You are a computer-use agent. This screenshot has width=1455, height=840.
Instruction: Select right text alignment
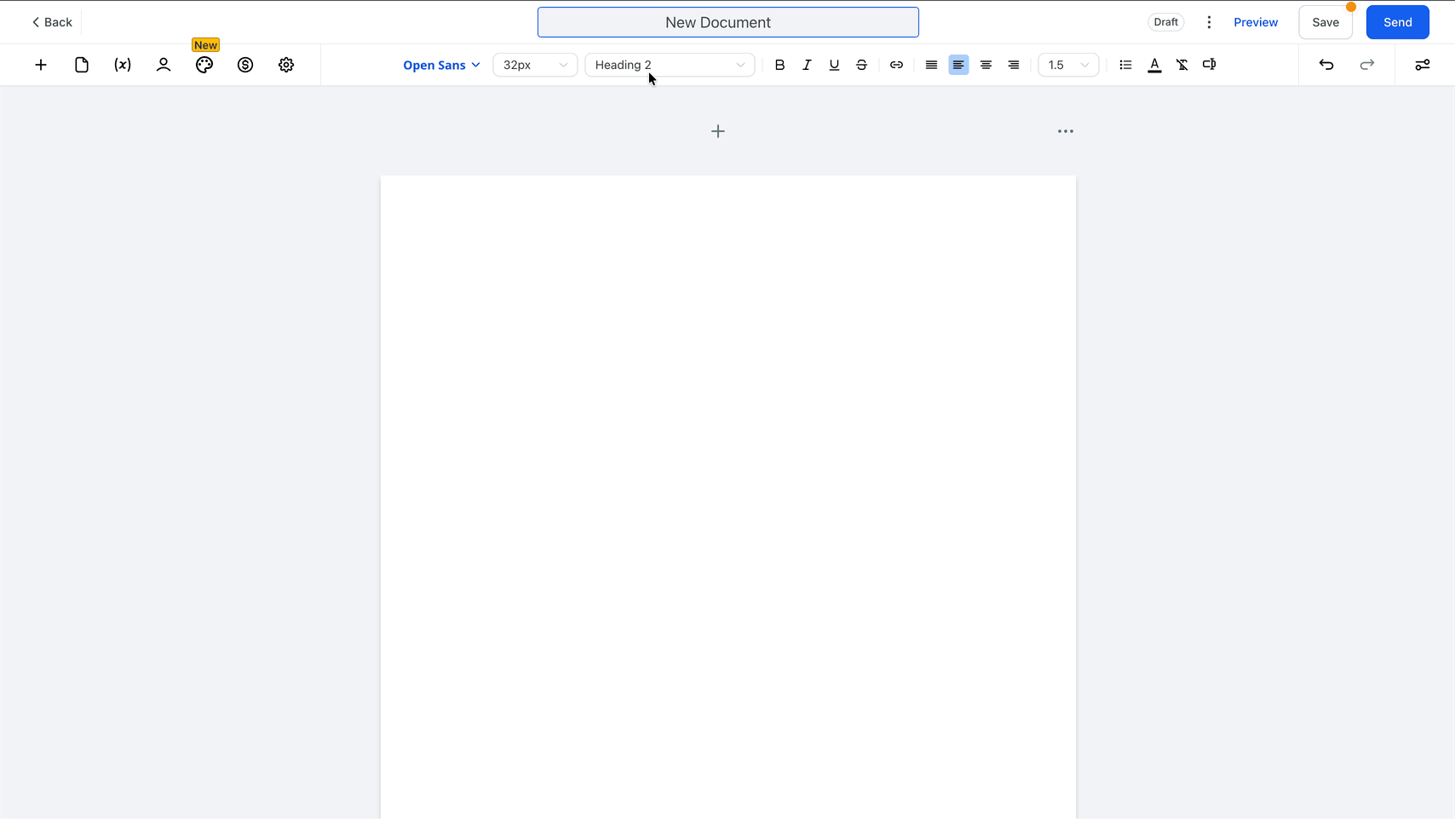tap(1013, 65)
